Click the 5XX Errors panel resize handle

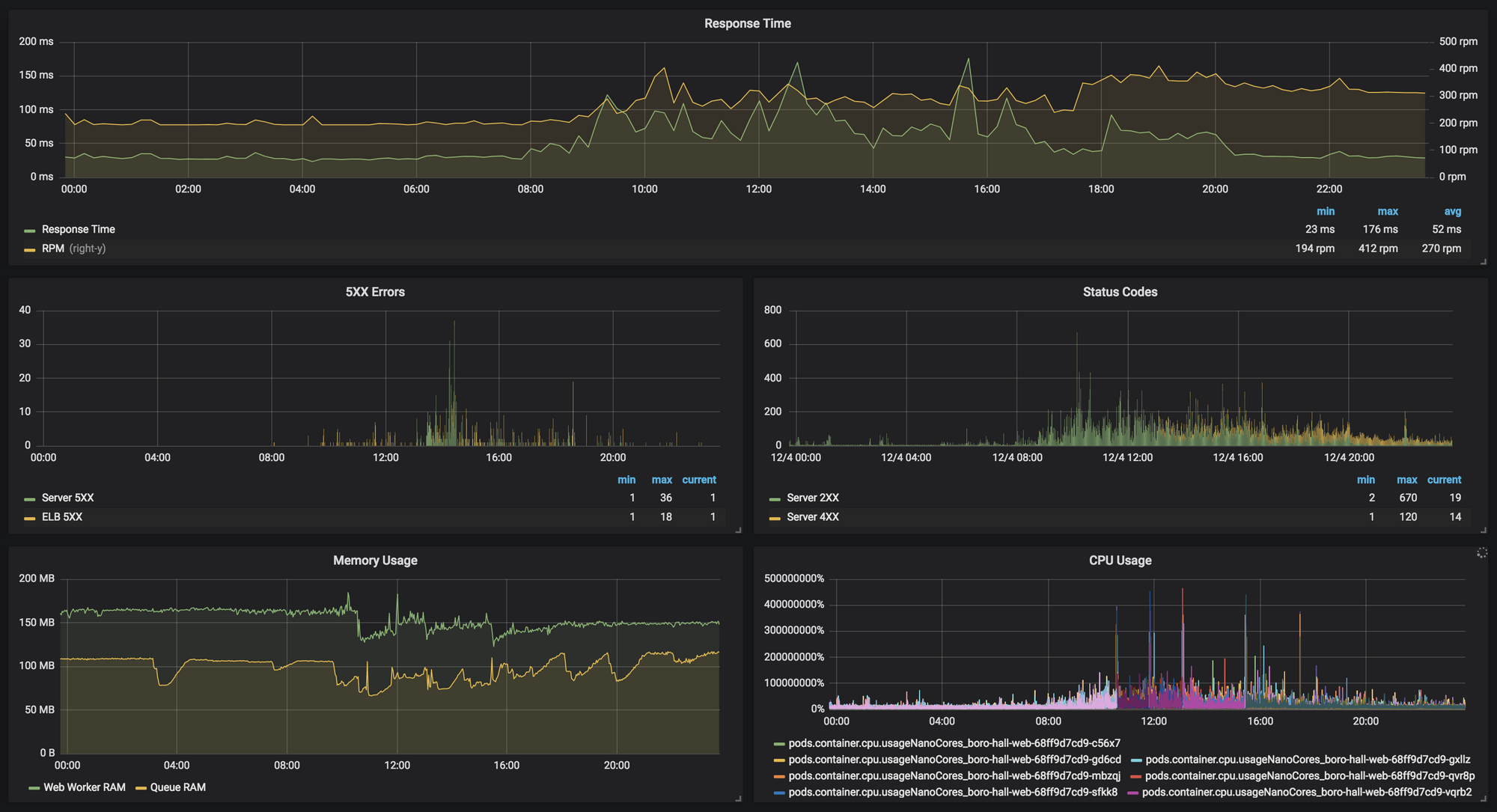pos(738,530)
